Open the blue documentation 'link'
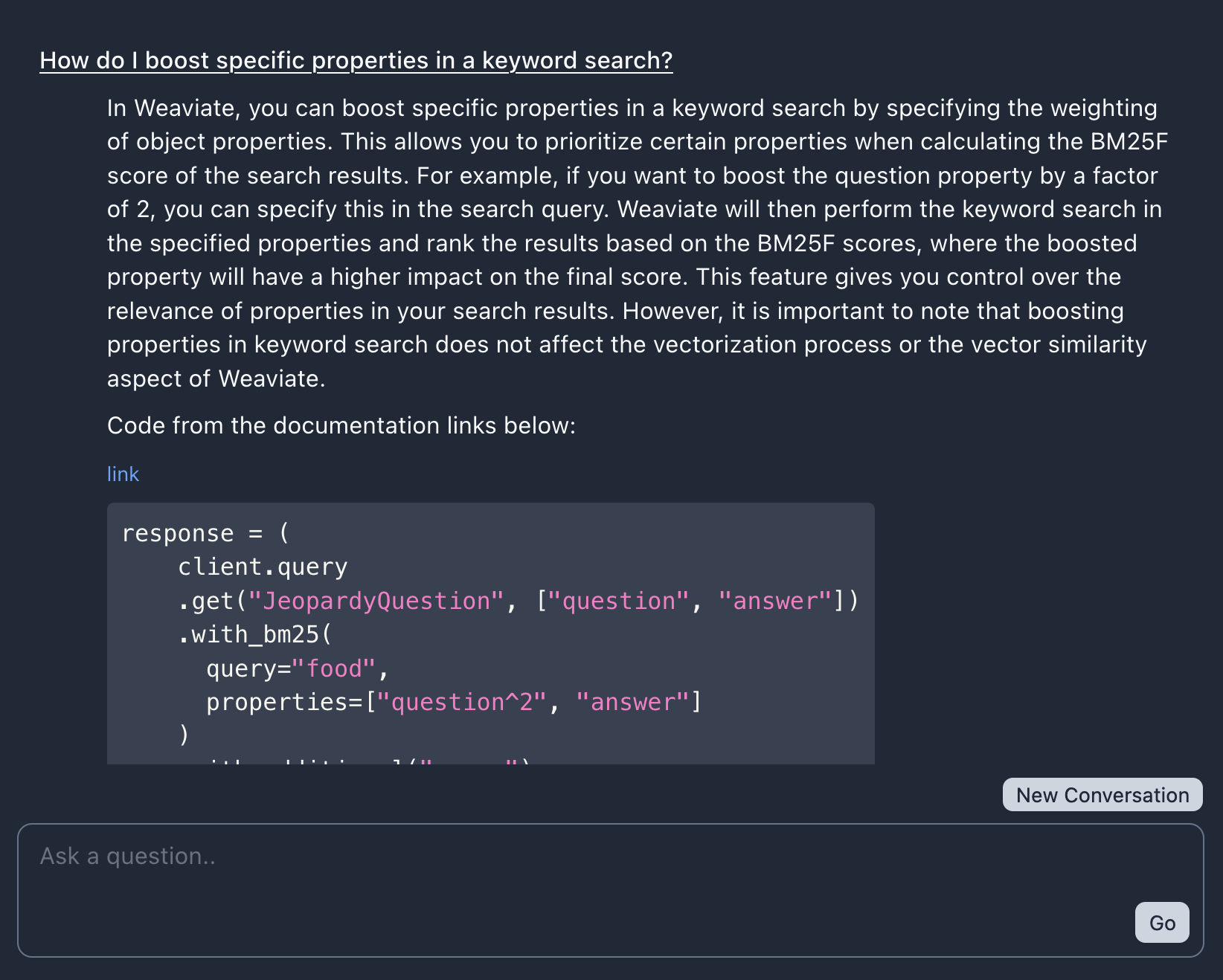1223x980 pixels. pos(123,474)
